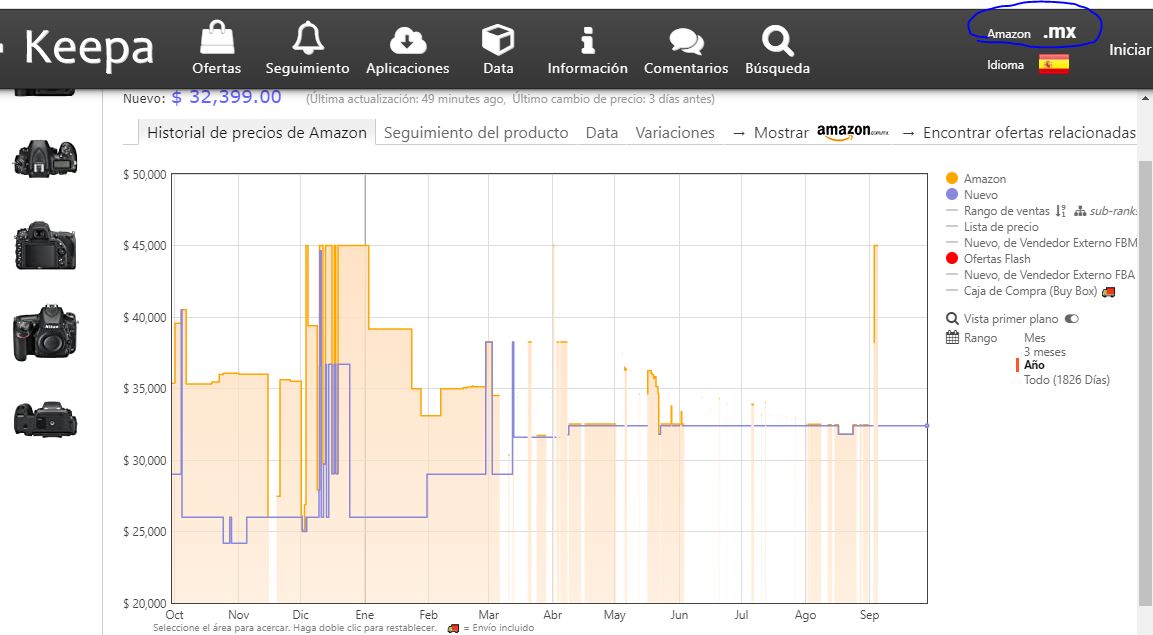Switch to Seguimiento del producto tab
Viewport: 1153px width, 635px height.
tap(476, 132)
